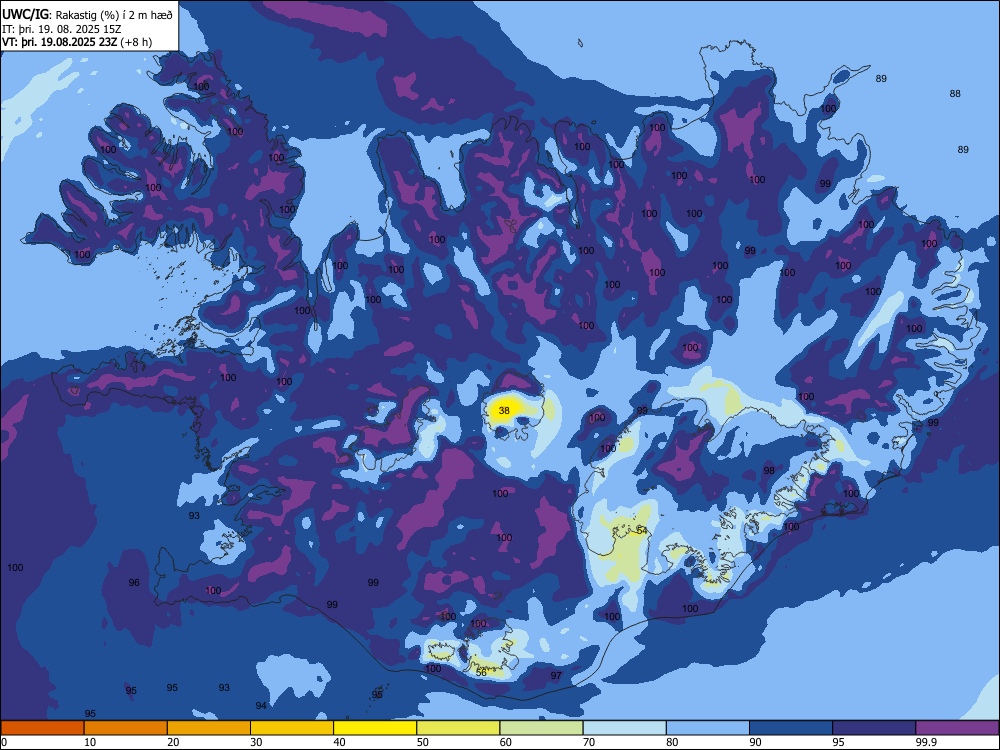This screenshot has width=1000, height=750.
Task: Pick the 50–60 pale yellow legend swatch
Action: [x=459, y=728]
